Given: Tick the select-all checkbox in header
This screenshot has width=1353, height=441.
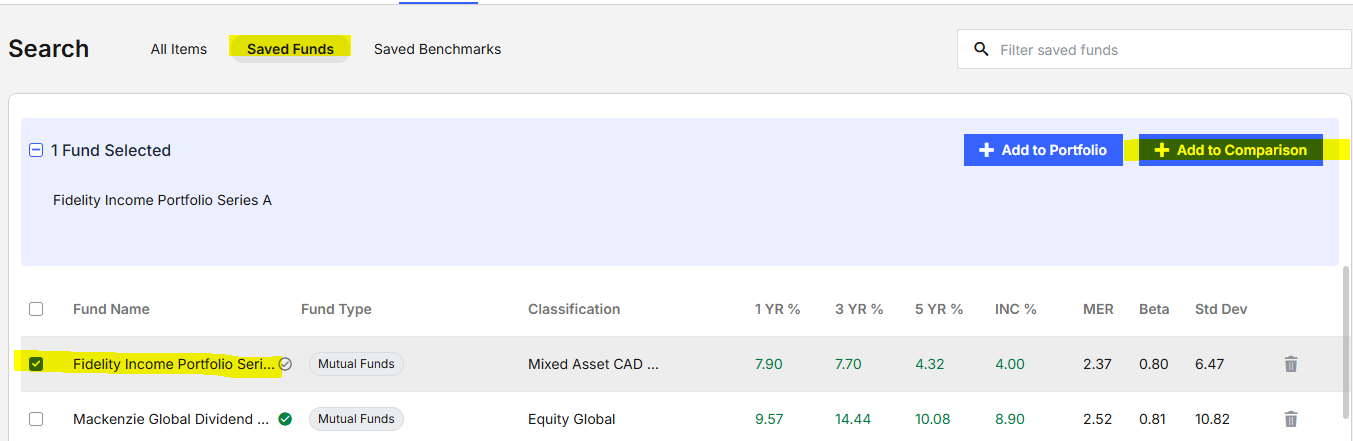Looking at the screenshot, I should pos(36,309).
